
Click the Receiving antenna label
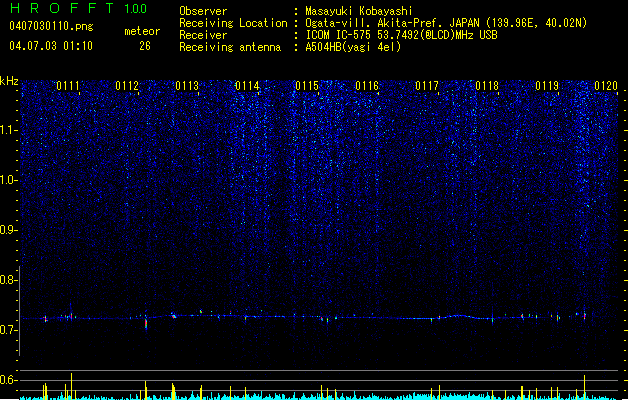[230, 47]
